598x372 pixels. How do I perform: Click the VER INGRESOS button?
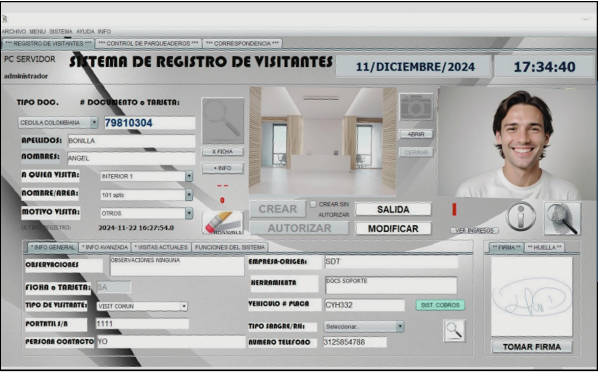pos(475,230)
